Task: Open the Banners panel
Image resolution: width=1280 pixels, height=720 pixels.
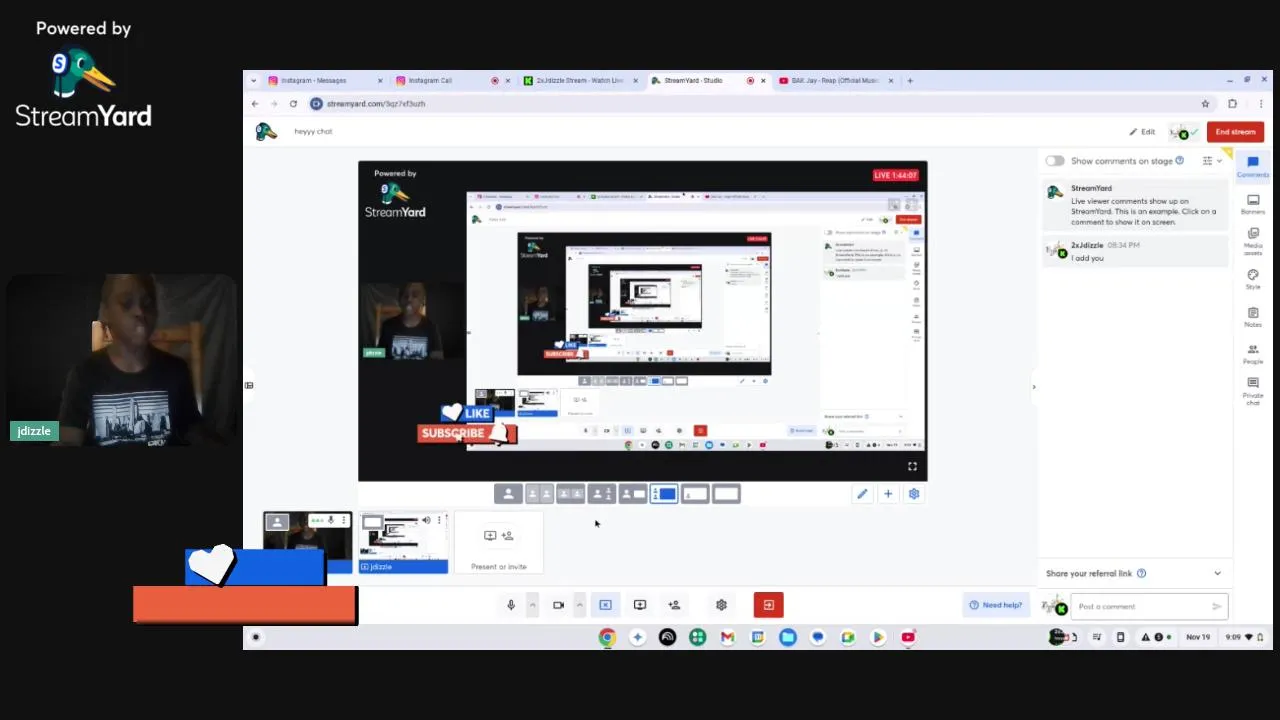Action: pyautogui.click(x=1253, y=204)
